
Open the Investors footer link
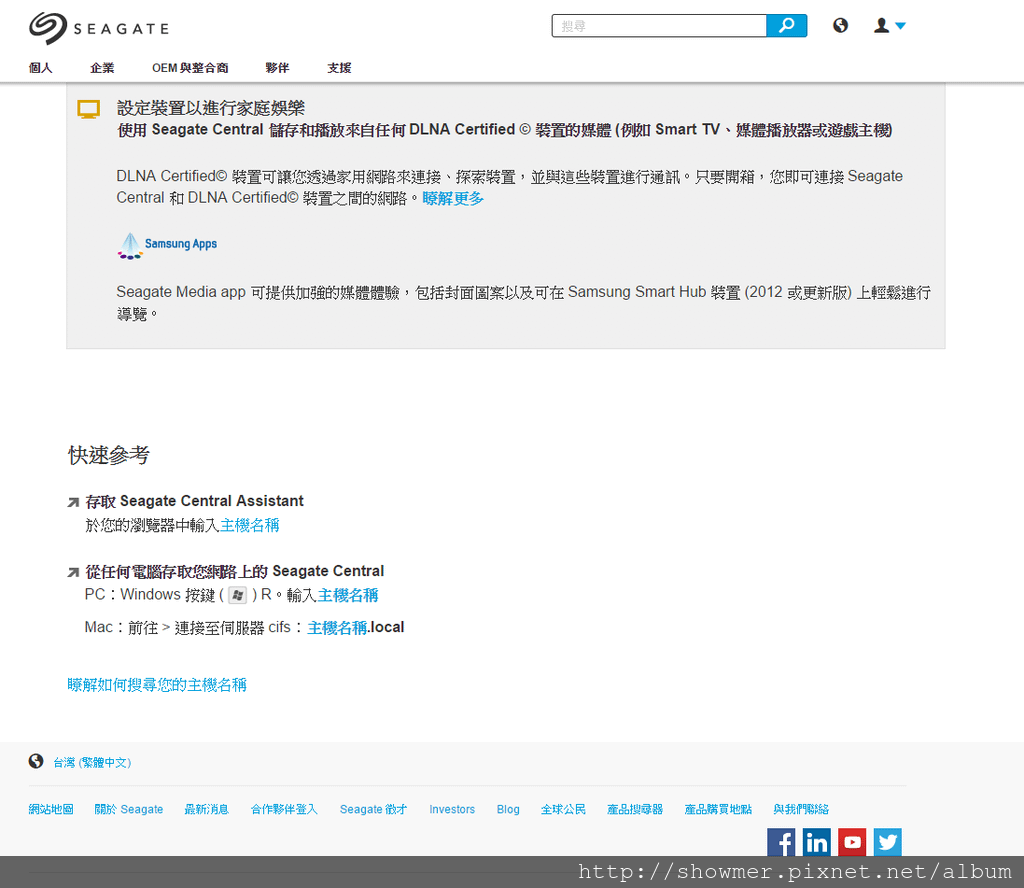(452, 809)
